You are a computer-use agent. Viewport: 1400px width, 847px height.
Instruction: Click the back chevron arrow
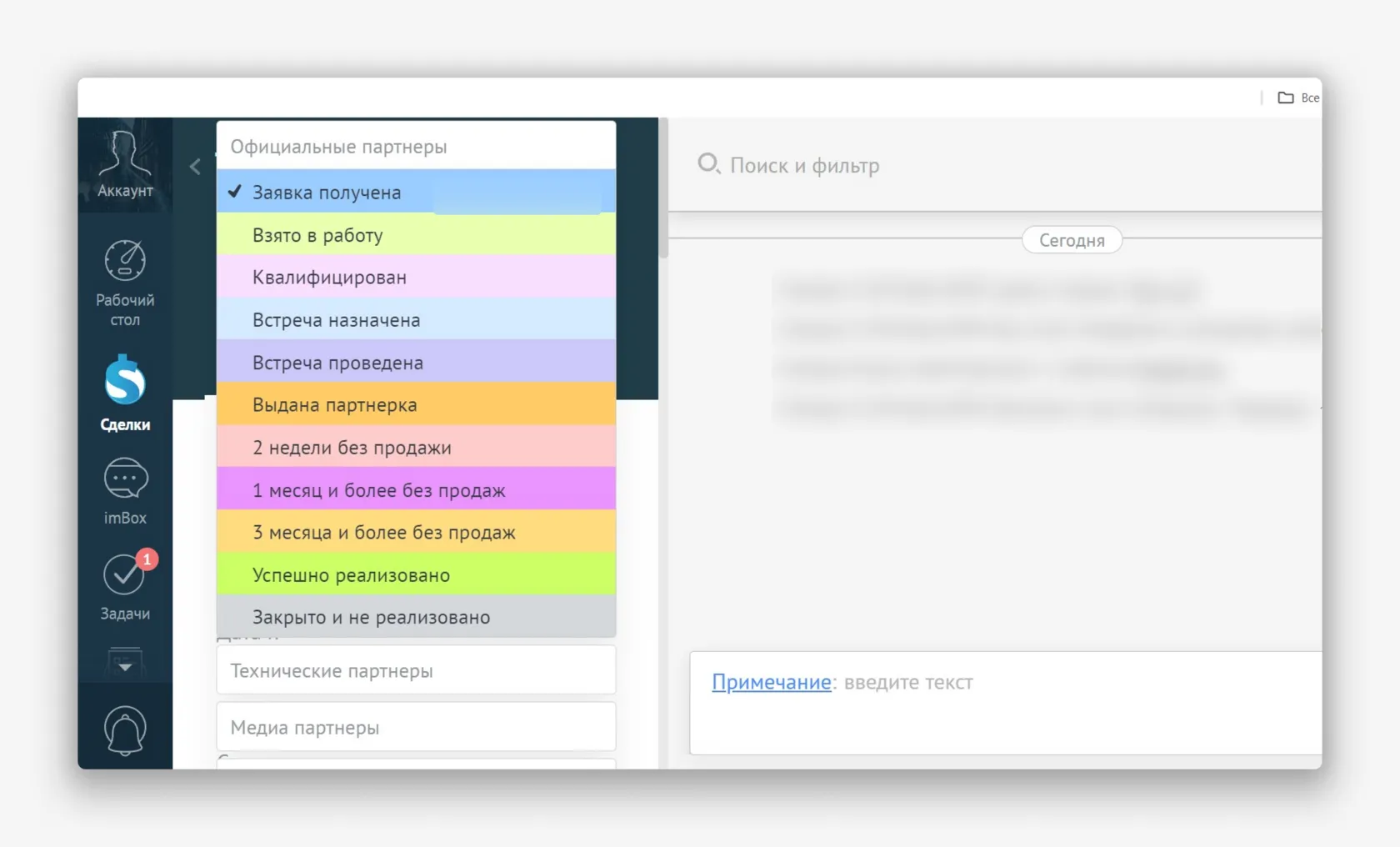click(x=195, y=167)
